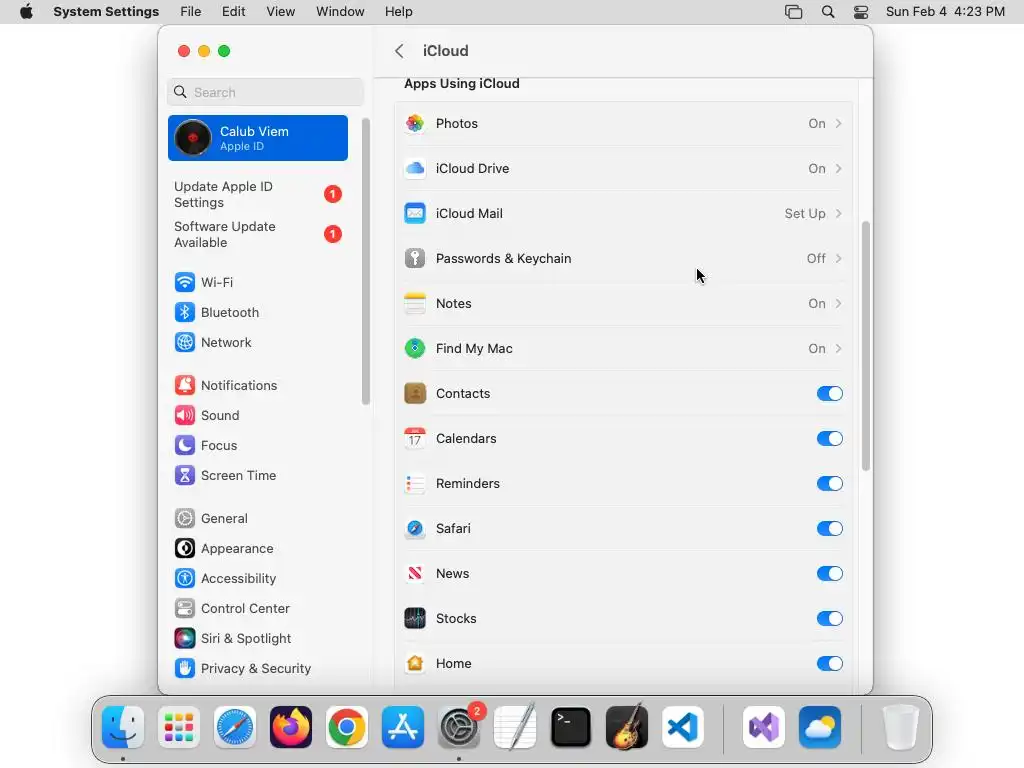Open Update Apple ID Settings notice
This screenshot has height=768, width=1024.
pos(258,195)
